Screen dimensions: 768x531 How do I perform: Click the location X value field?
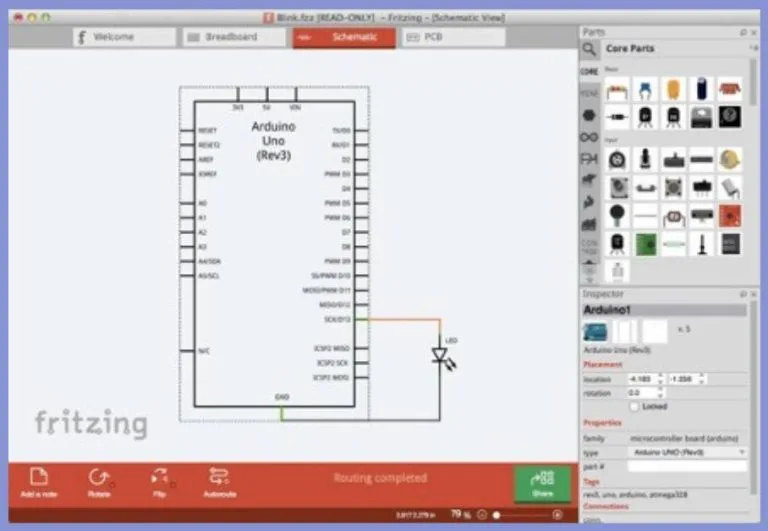pyautogui.click(x=642, y=379)
